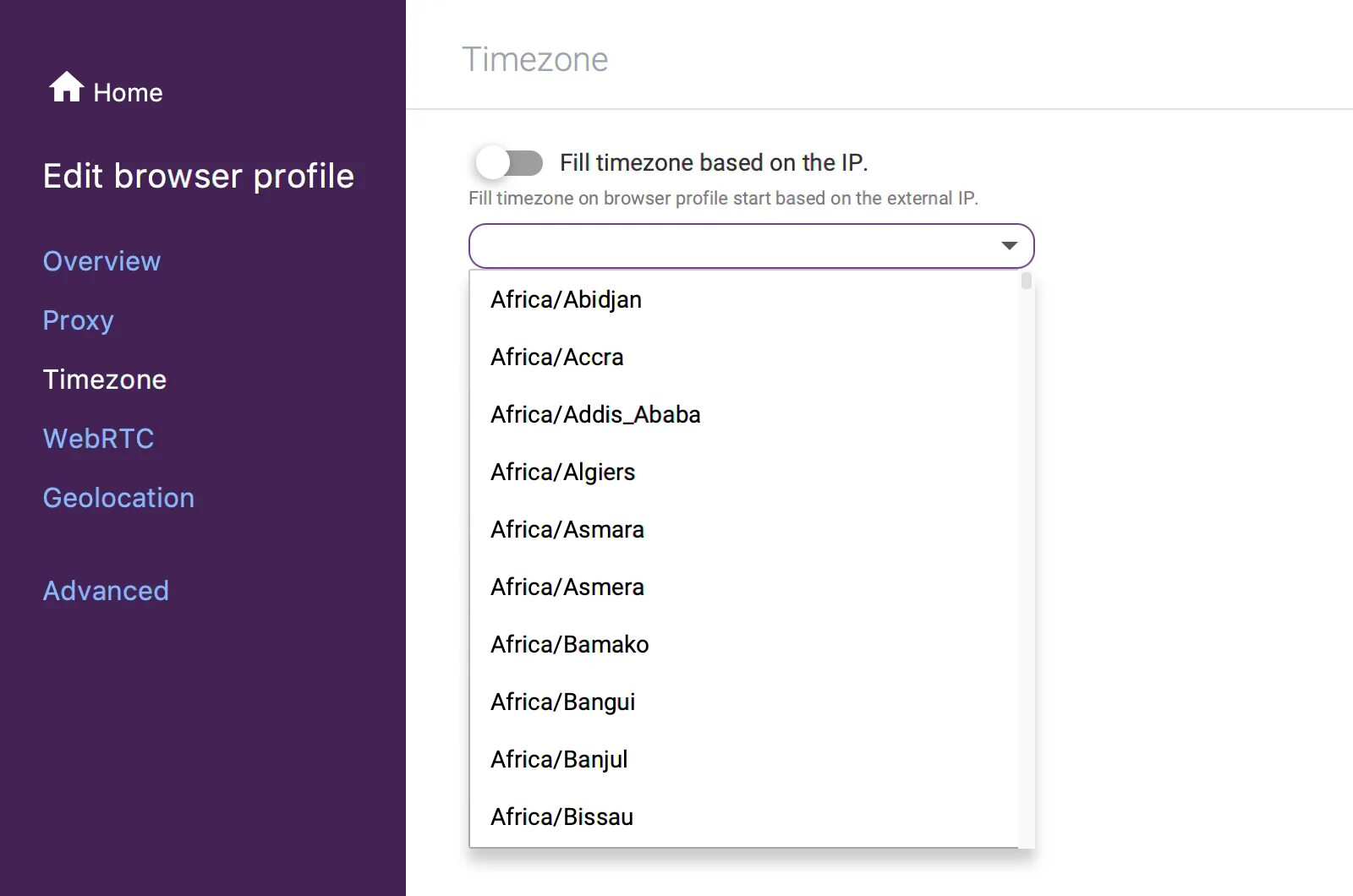Click the Home house icon
1353x896 pixels.
coord(66,87)
